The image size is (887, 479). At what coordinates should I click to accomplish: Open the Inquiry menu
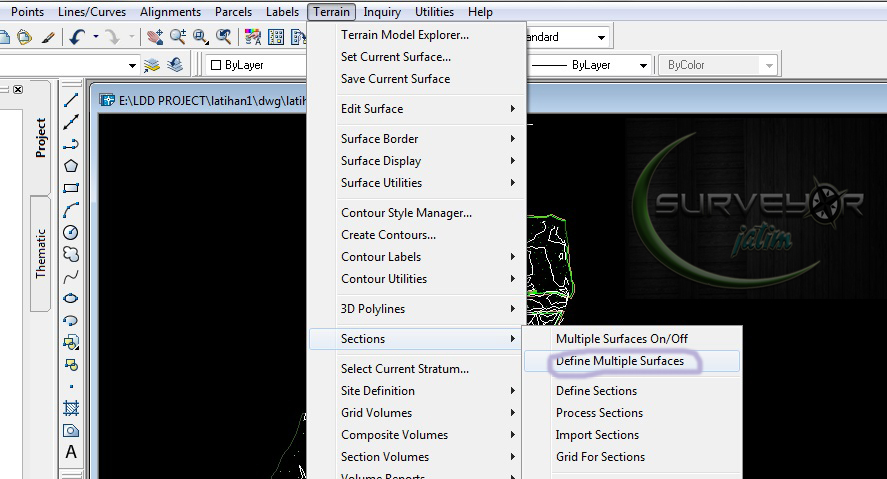(382, 12)
